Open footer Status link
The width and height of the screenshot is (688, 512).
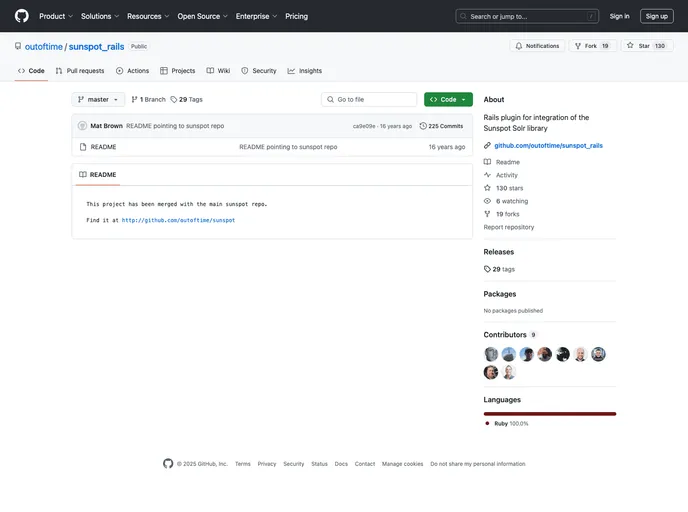(319, 464)
